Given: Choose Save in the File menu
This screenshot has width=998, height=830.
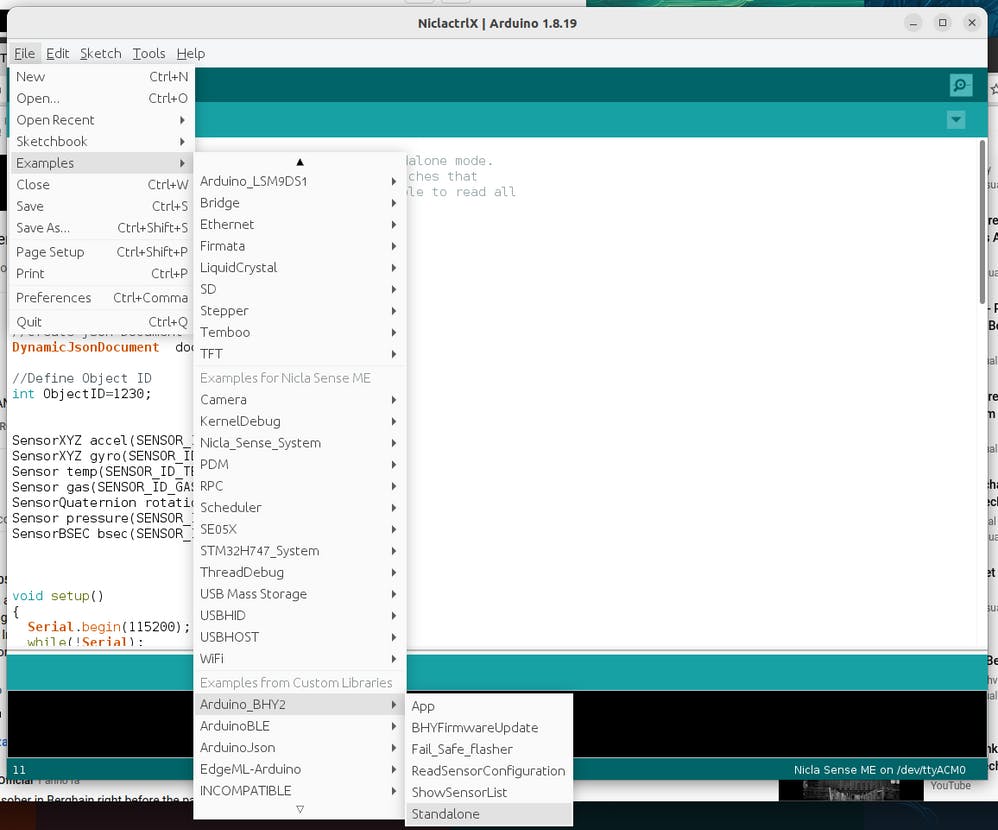Looking at the screenshot, I should pyautogui.click(x=102, y=206).
